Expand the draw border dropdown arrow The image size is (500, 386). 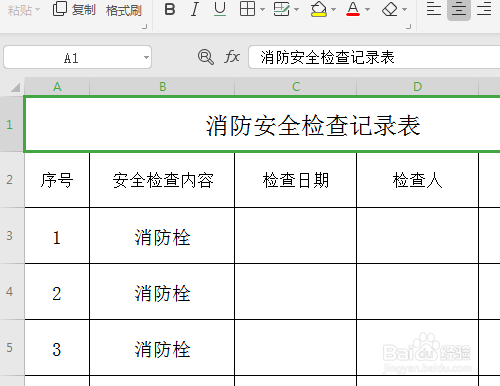click(297, 9)
